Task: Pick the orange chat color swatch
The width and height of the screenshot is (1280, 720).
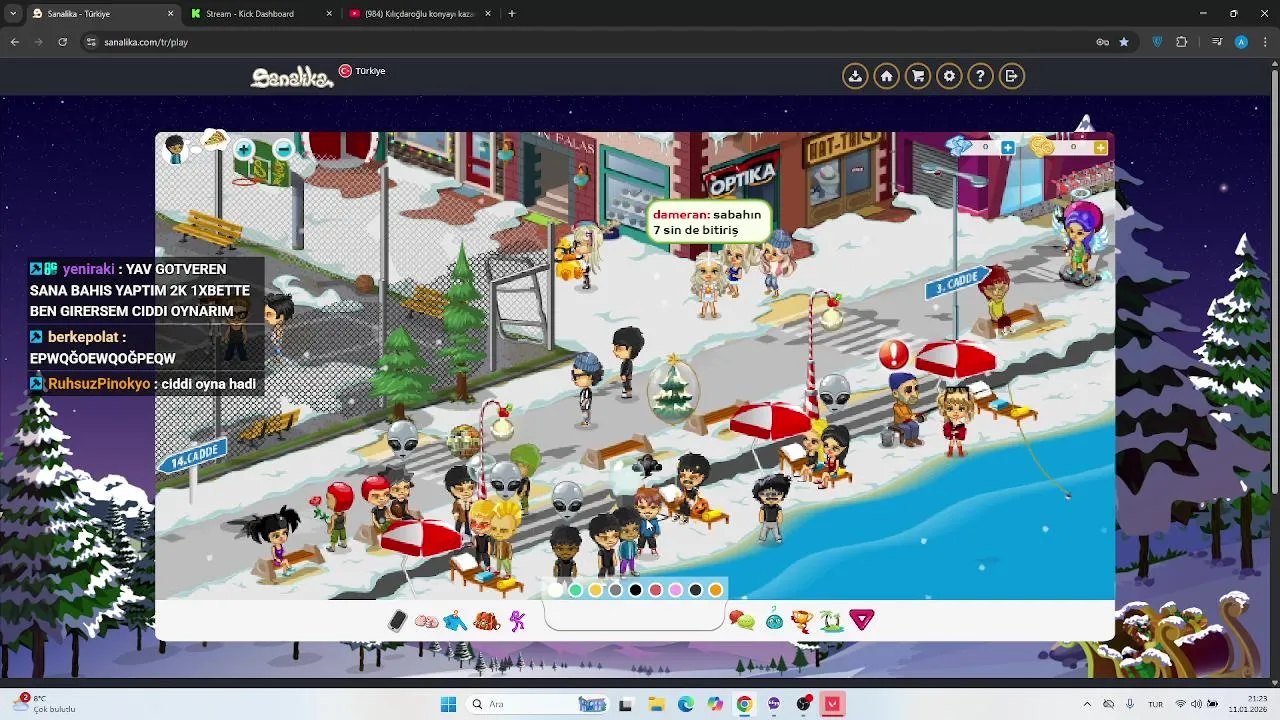Action: point(716,590)
